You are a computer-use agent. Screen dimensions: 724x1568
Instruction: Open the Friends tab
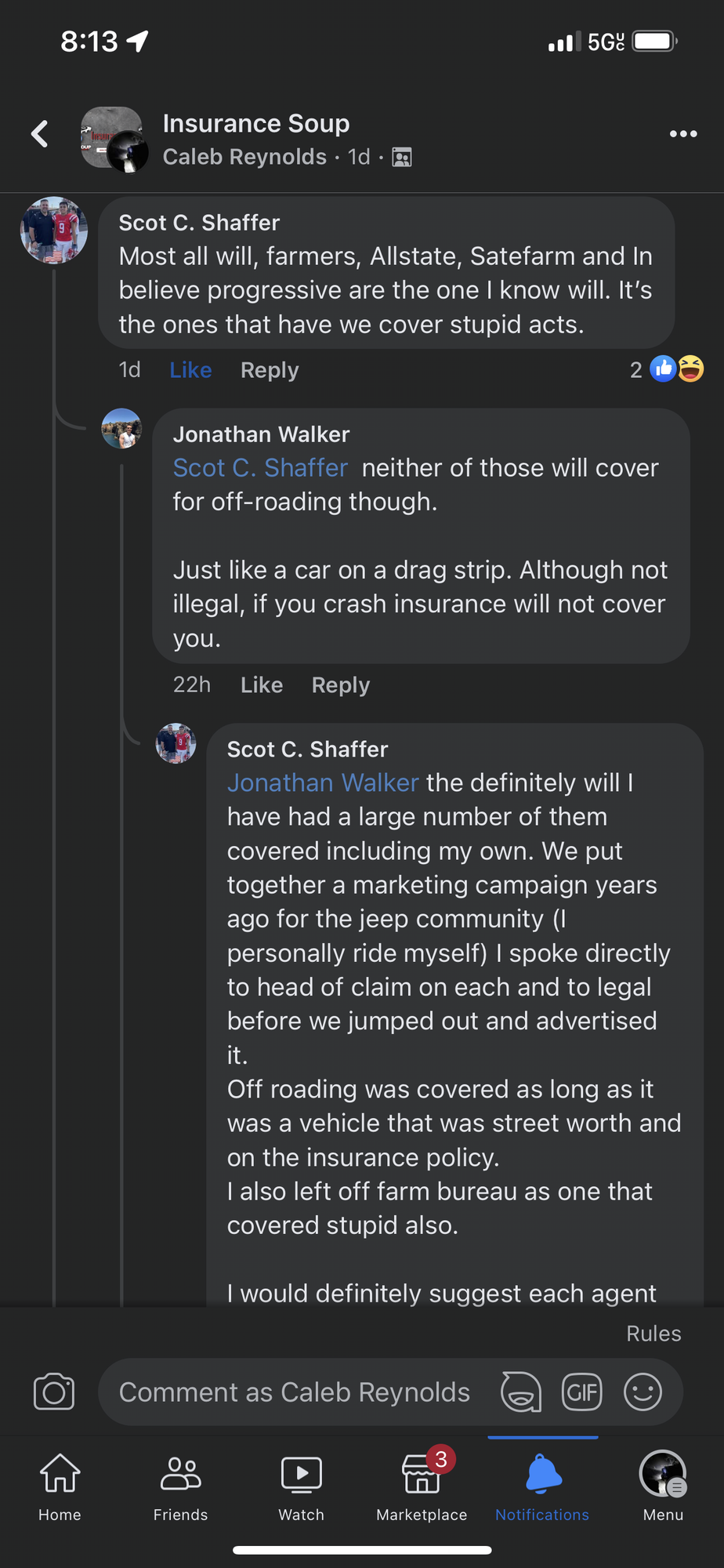180,1484
